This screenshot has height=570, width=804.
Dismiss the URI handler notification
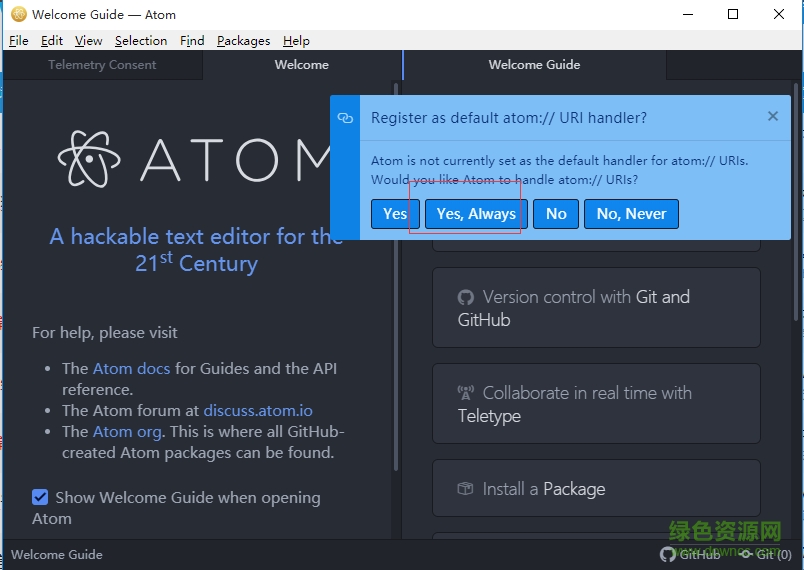pyautogui.click(x=772, y=116)
